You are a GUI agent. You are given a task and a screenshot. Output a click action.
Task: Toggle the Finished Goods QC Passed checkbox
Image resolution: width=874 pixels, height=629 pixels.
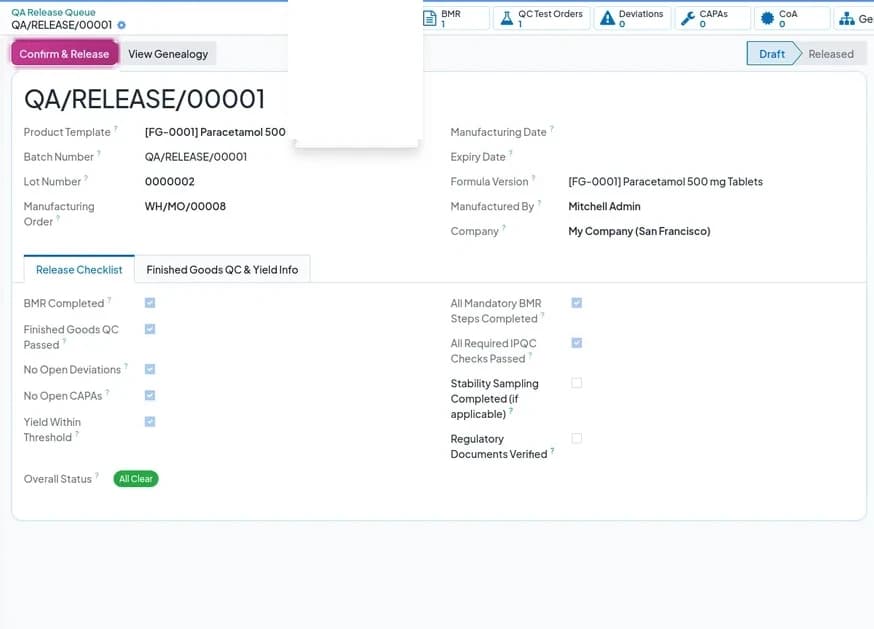pyautogui.click(x=150, y=329)
